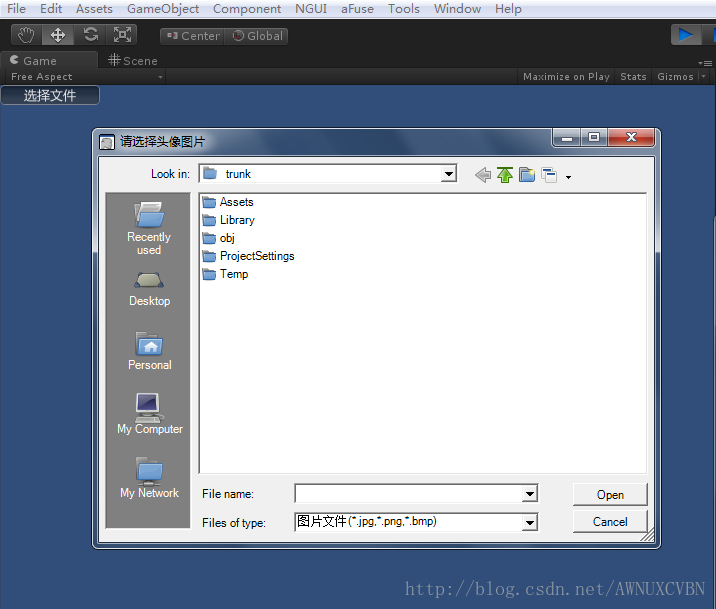Go back with the left arrow icon

[x=483, y=175]
